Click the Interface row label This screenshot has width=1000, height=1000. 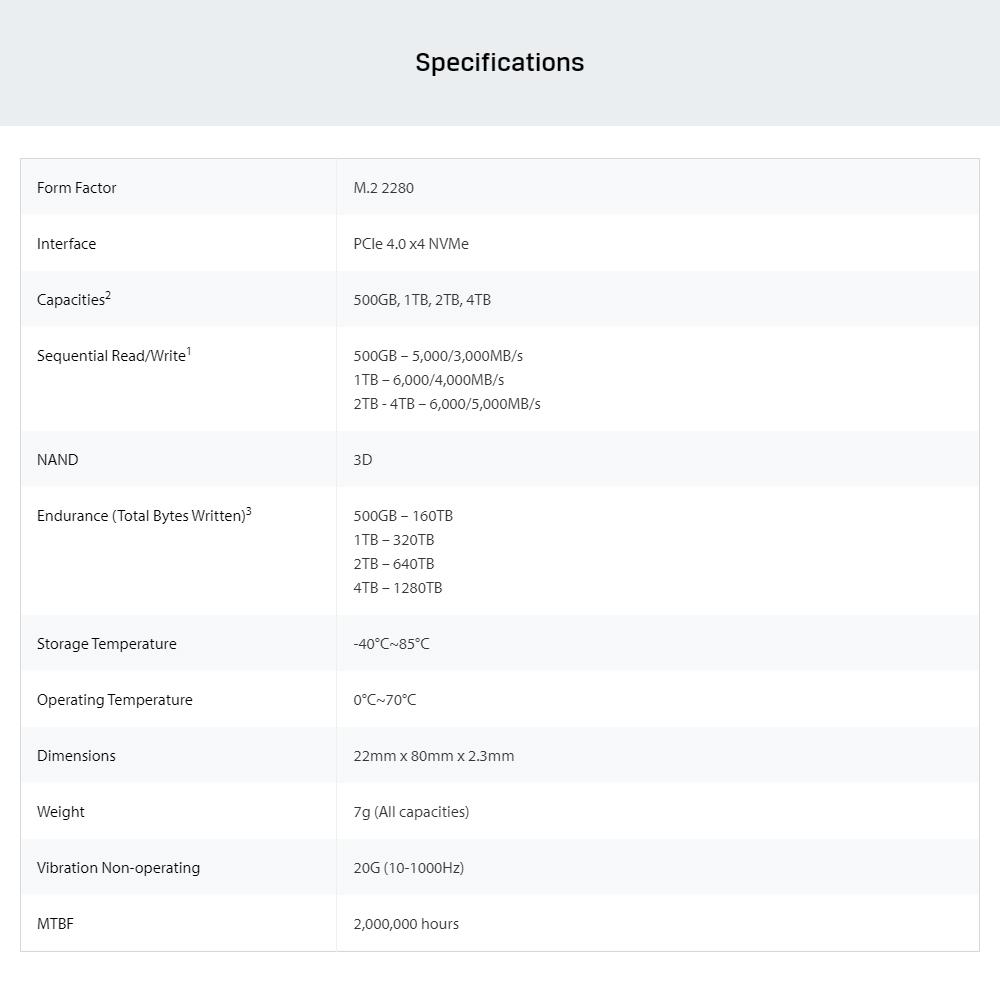click(67, 244)
